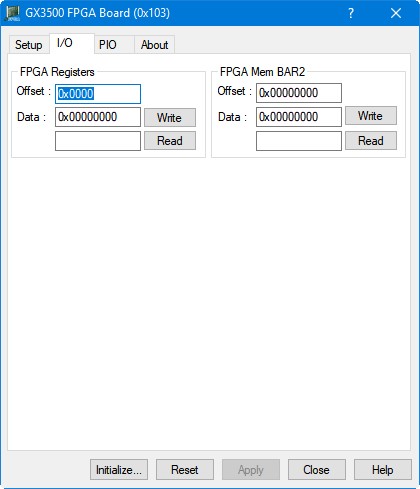Open the About tab
Viewport: 420px width, 489px height.
(154, 45)
